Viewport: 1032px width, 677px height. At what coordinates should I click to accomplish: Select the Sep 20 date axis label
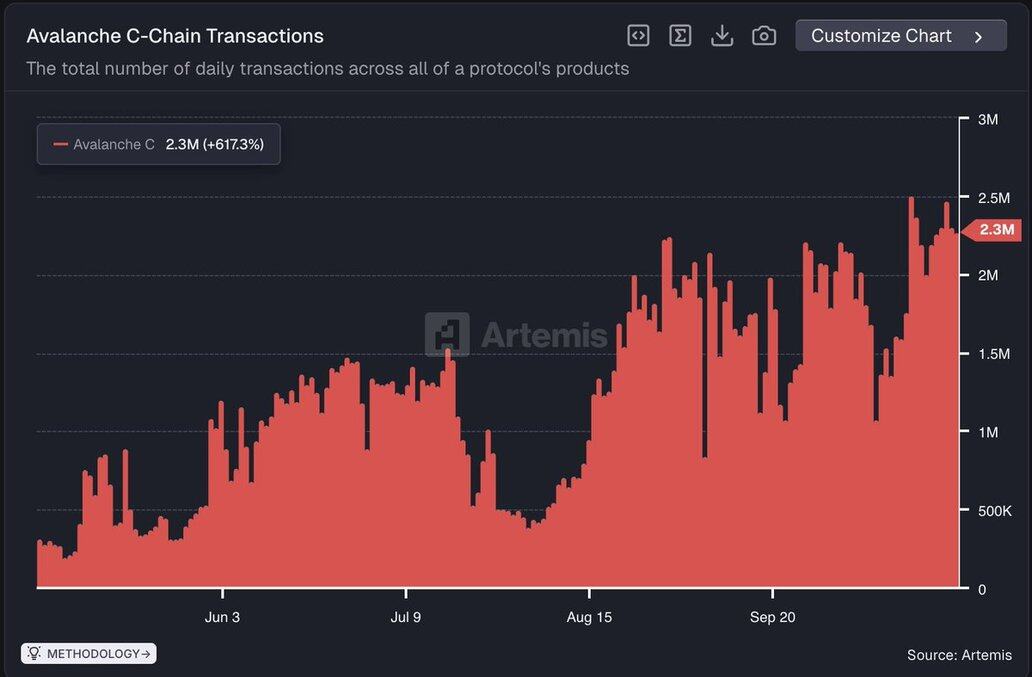tap(773, 617)
